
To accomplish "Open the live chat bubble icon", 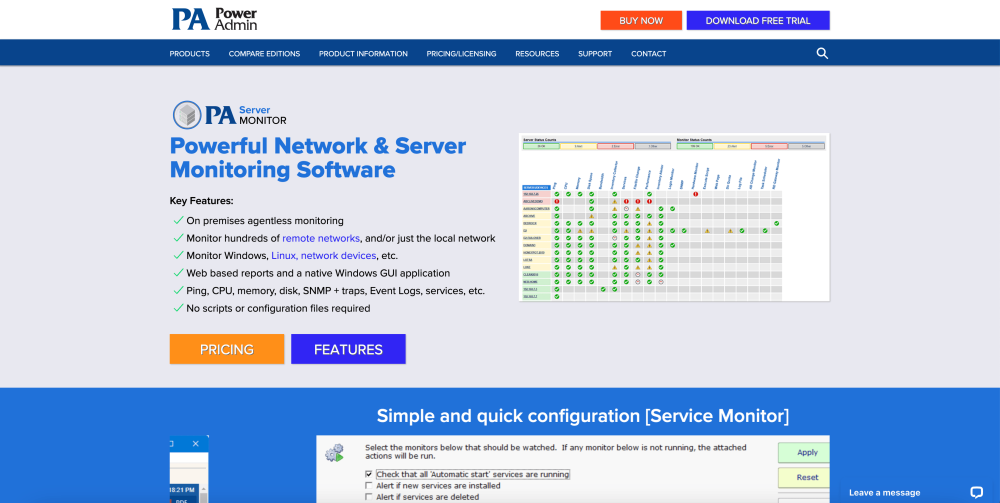I will (x=976, y=492).
